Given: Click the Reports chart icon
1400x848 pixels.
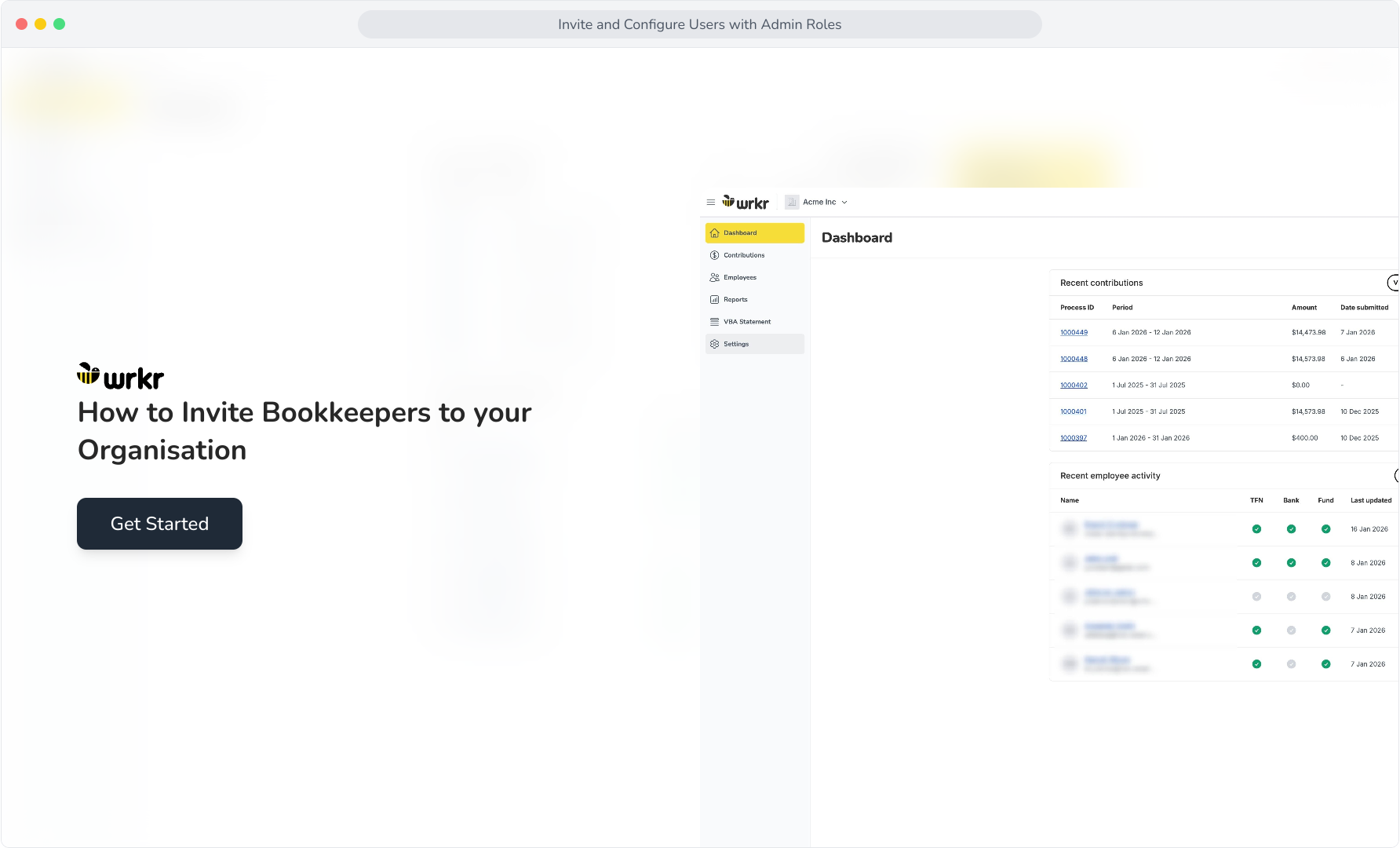Looking at the screenshot, I should pos(714,299).
